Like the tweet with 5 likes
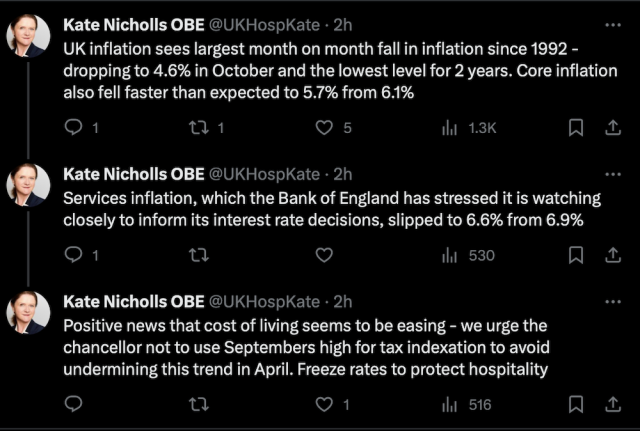The width and height of the screenshot is (640, 431). 324,127
